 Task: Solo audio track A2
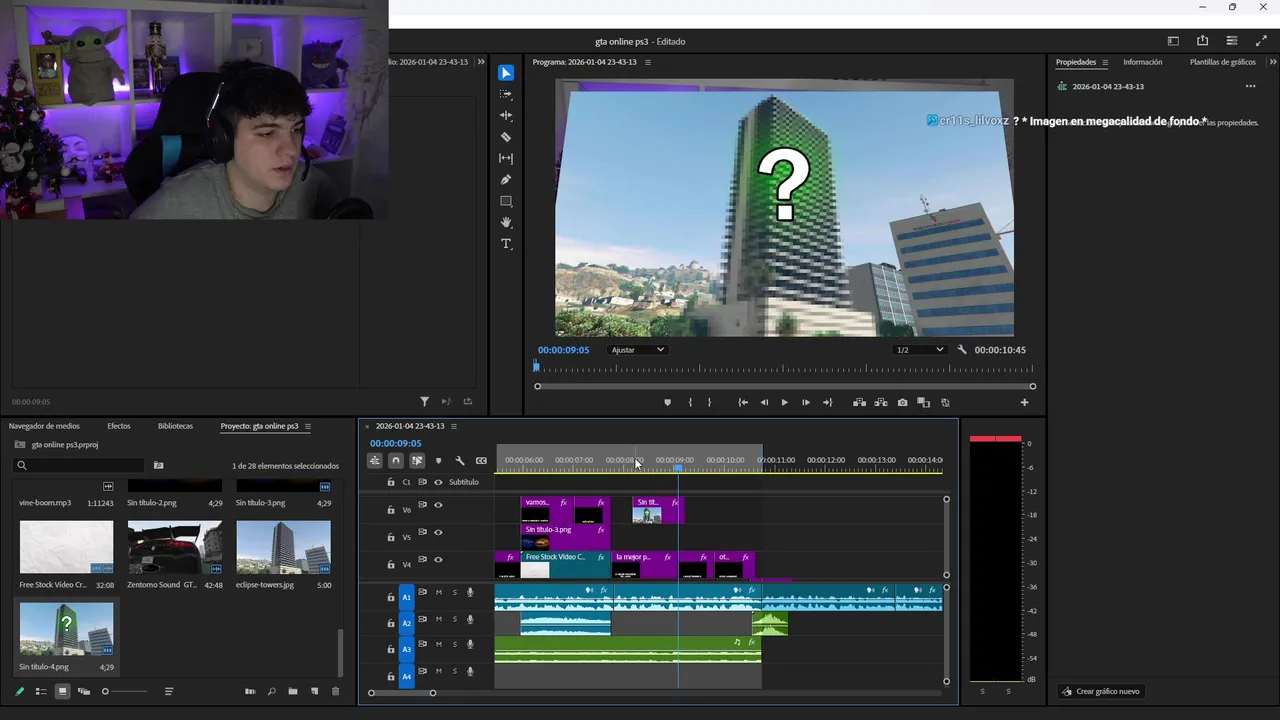click(454, 620)
